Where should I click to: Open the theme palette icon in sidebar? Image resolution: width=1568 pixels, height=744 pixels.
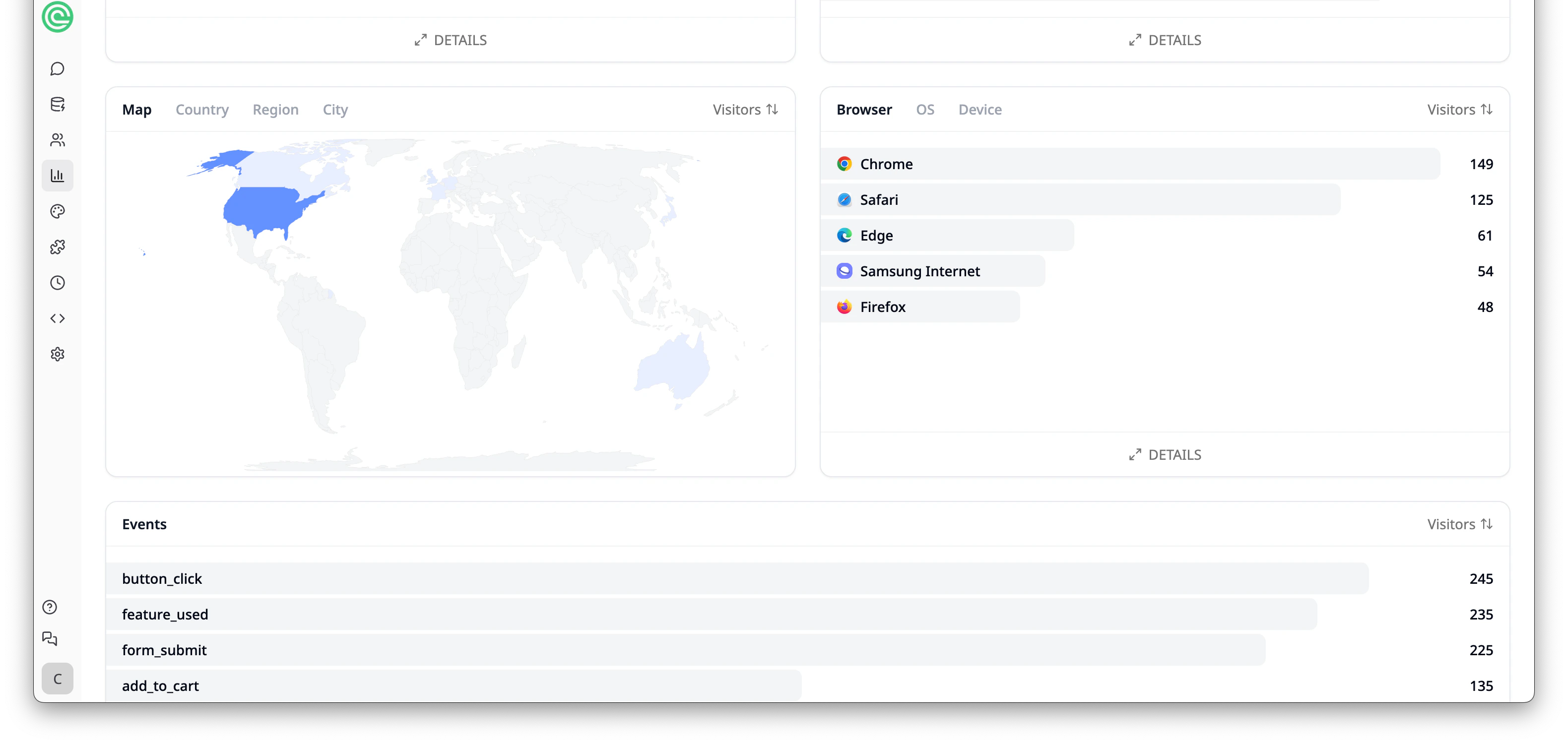[57, 212]
